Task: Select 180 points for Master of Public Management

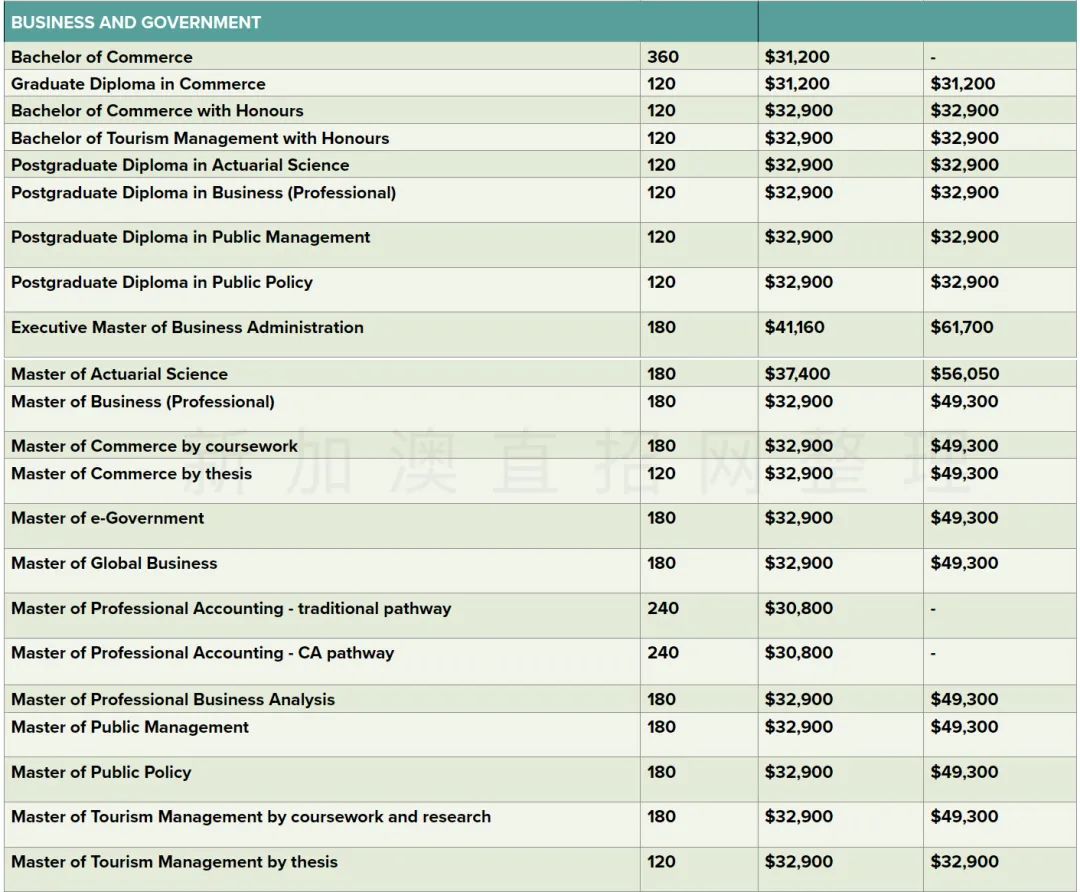Action: [x=661, y=727]
